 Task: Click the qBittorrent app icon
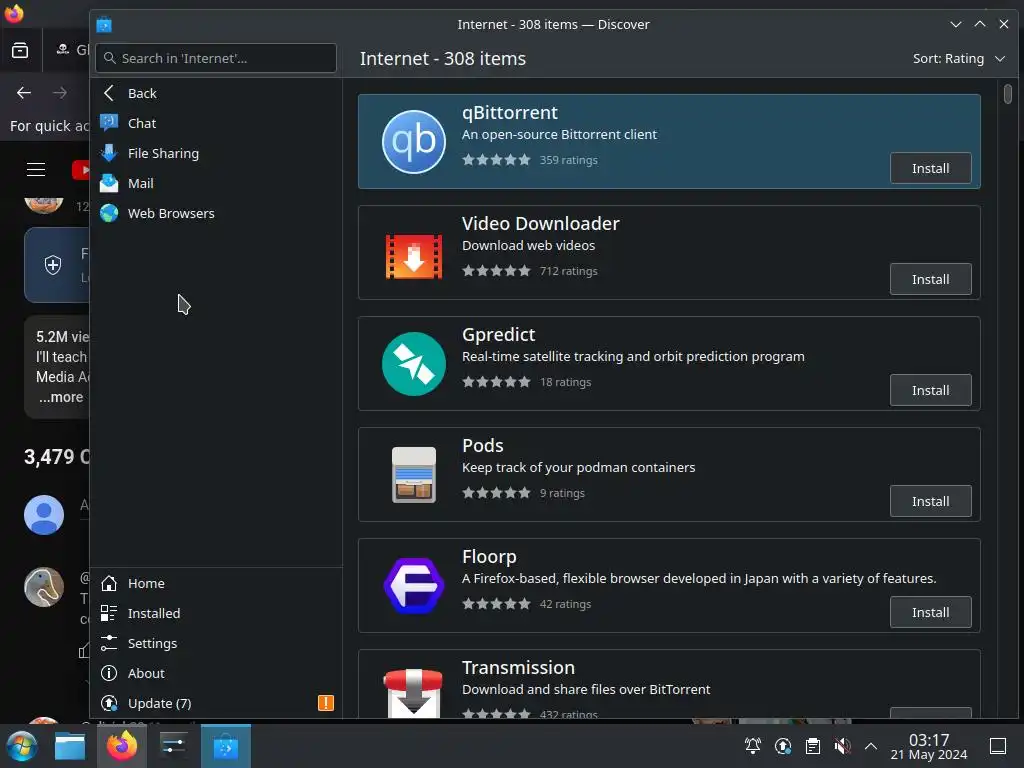coord(413,142)
